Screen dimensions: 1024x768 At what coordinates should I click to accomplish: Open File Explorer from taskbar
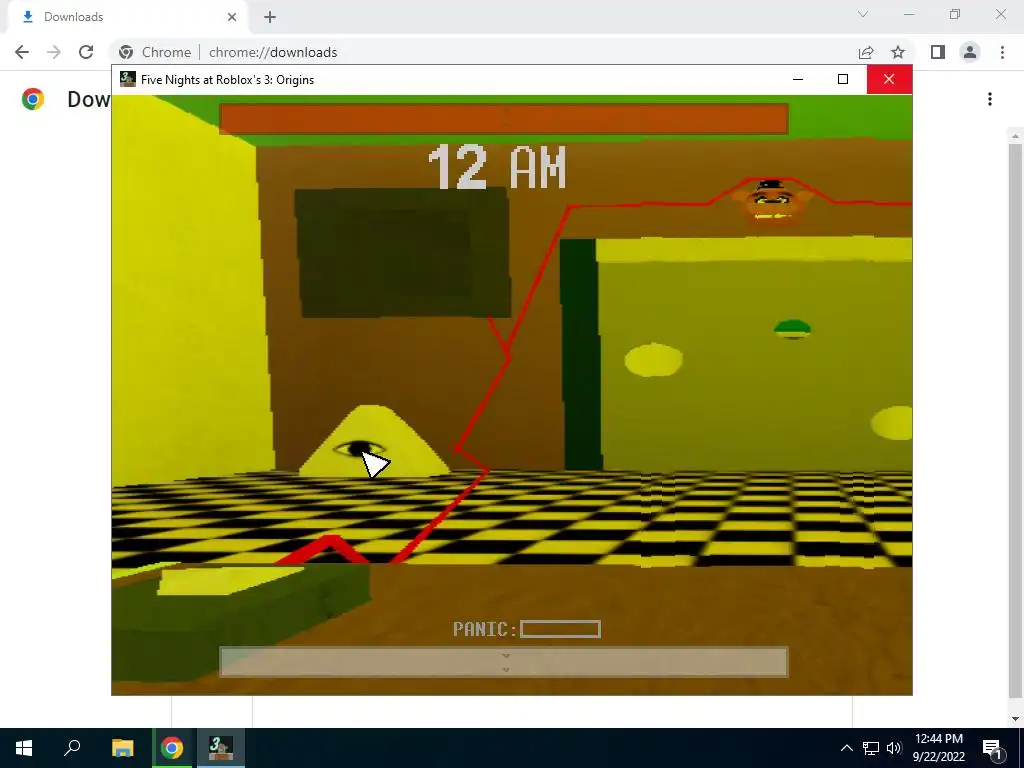(122, 748)
